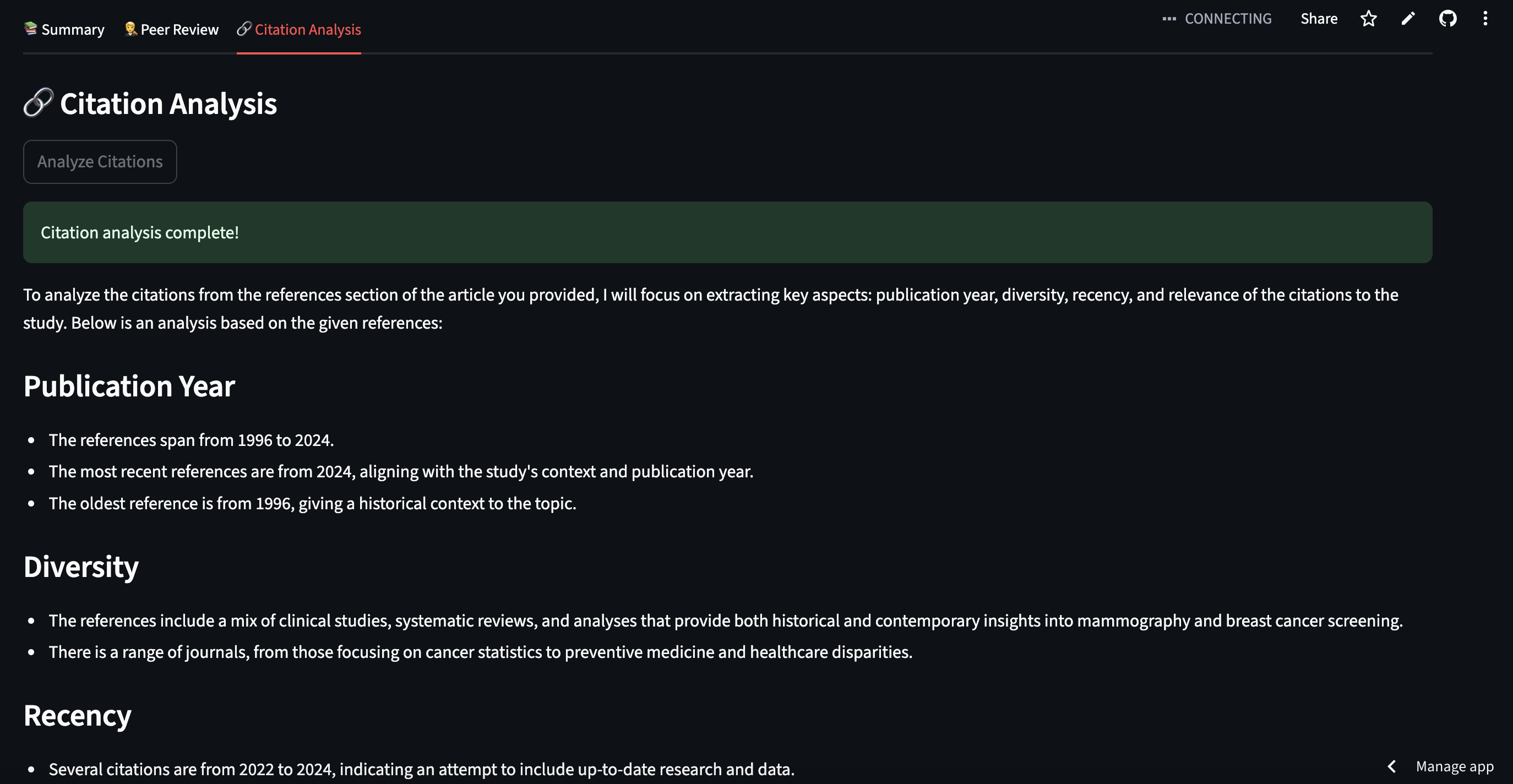The height and width of the screenshot is (784, 1513).
Task: Click the pencil edit icon
Action: [1408, 19]
